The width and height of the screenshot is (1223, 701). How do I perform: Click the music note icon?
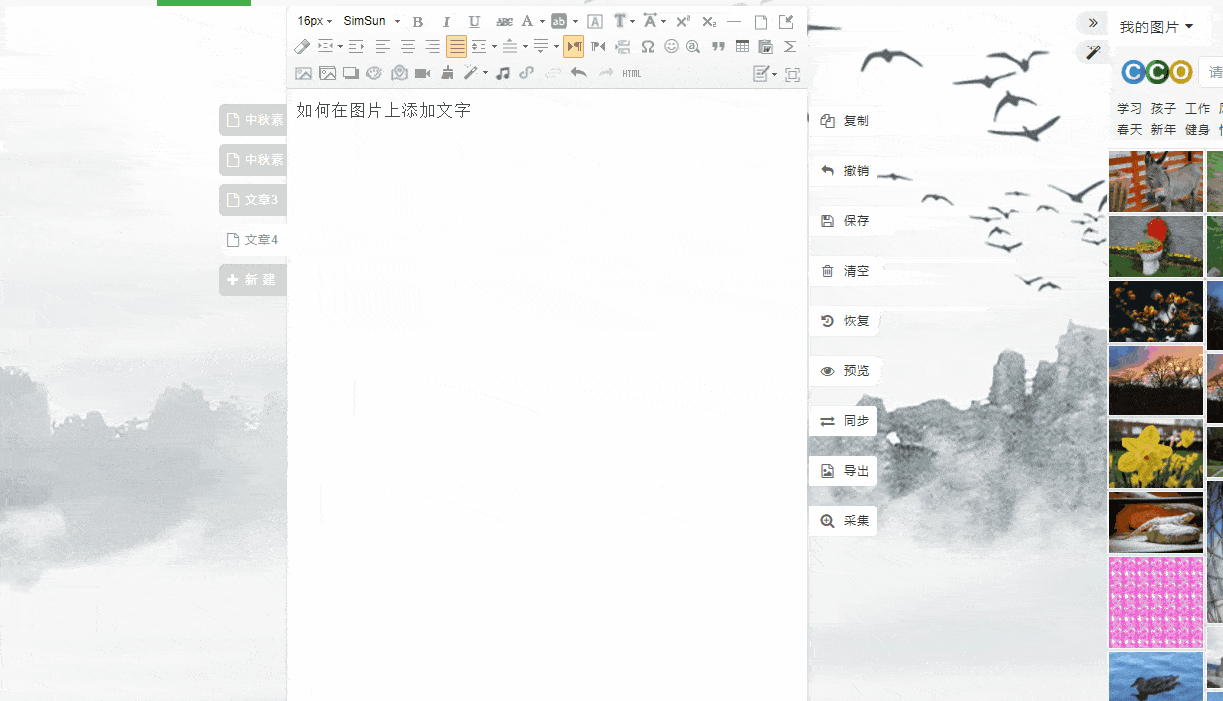click(x=503, y=73)
